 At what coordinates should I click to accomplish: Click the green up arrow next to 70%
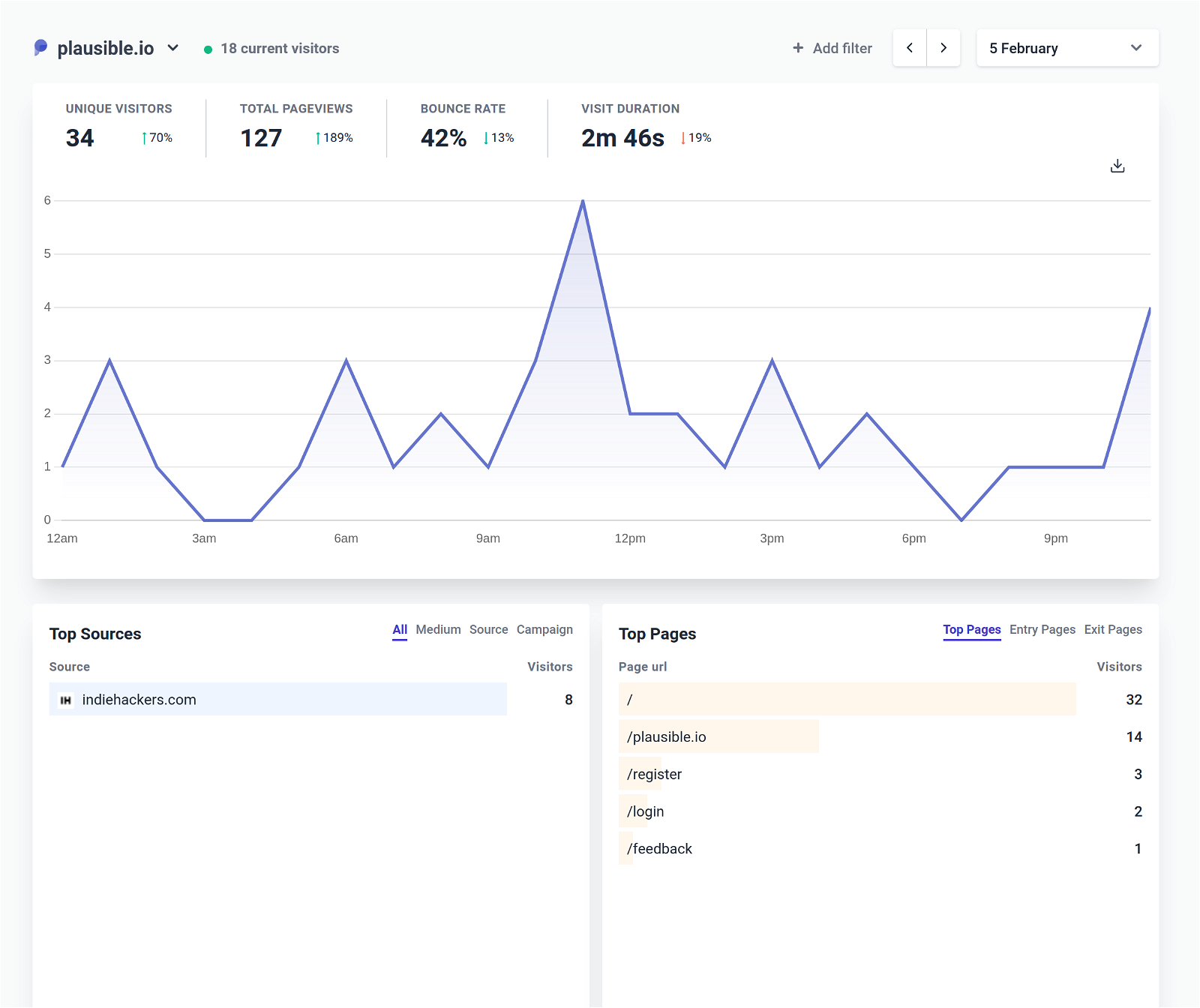pos(142,138)
